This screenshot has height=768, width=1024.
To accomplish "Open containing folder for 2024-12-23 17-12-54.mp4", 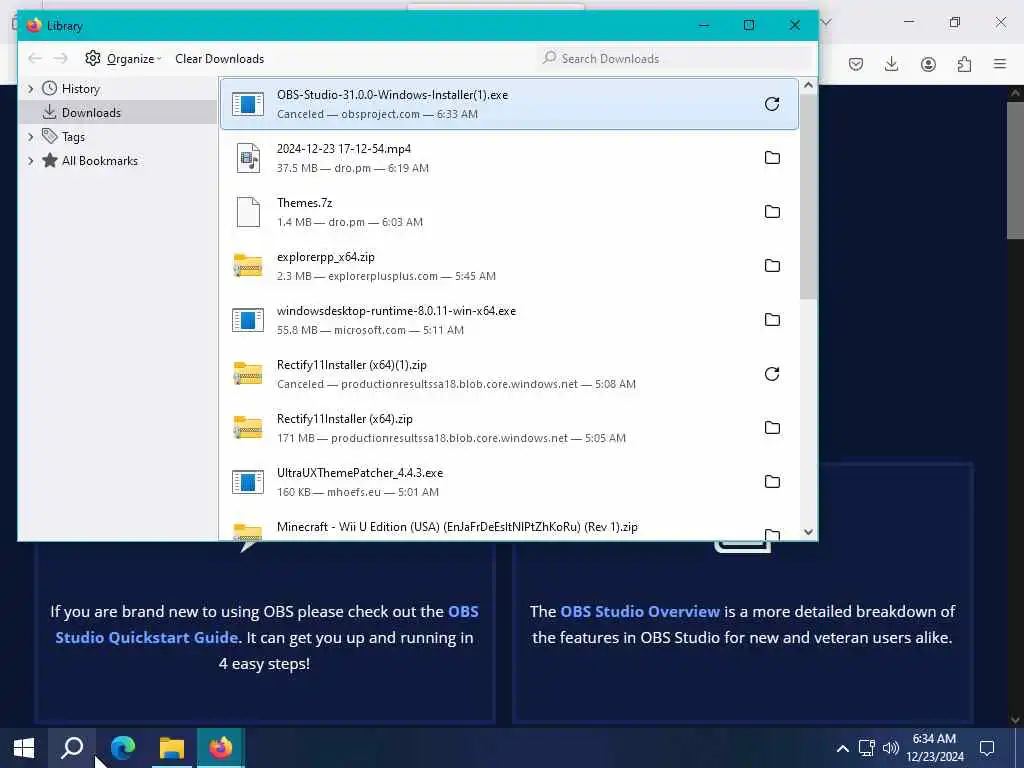I will pyautogui.click(x=772, y=158).
